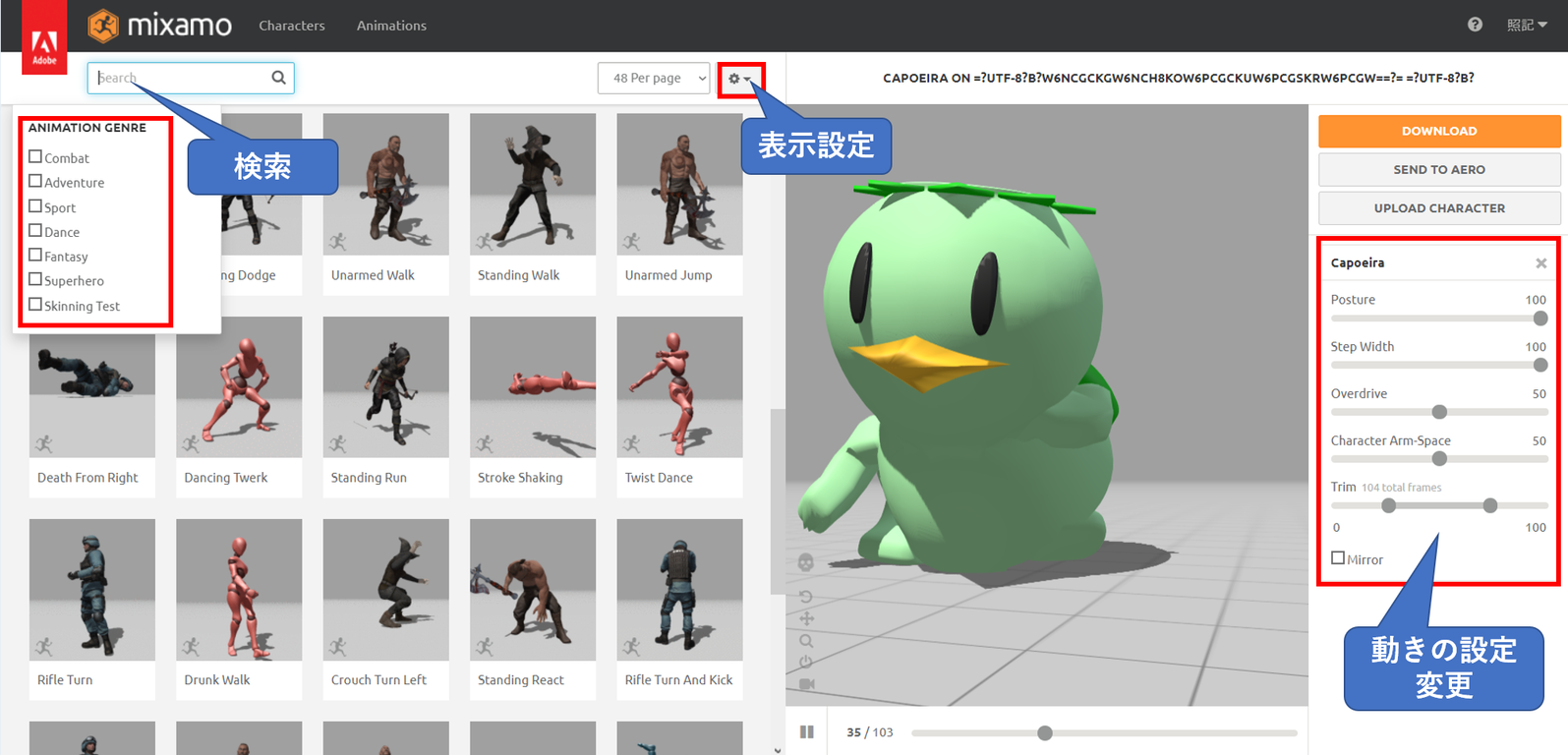Click the Character Arm-Space slider handle

[1439, 459]
